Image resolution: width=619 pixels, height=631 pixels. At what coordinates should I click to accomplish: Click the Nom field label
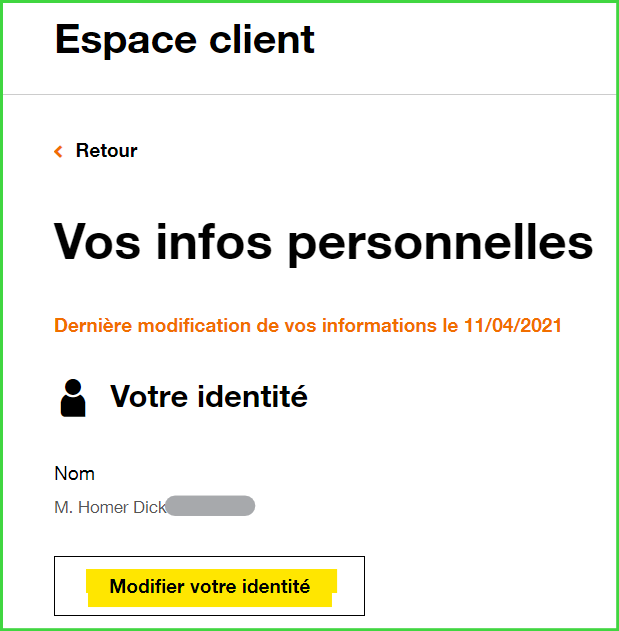[74, 473]
